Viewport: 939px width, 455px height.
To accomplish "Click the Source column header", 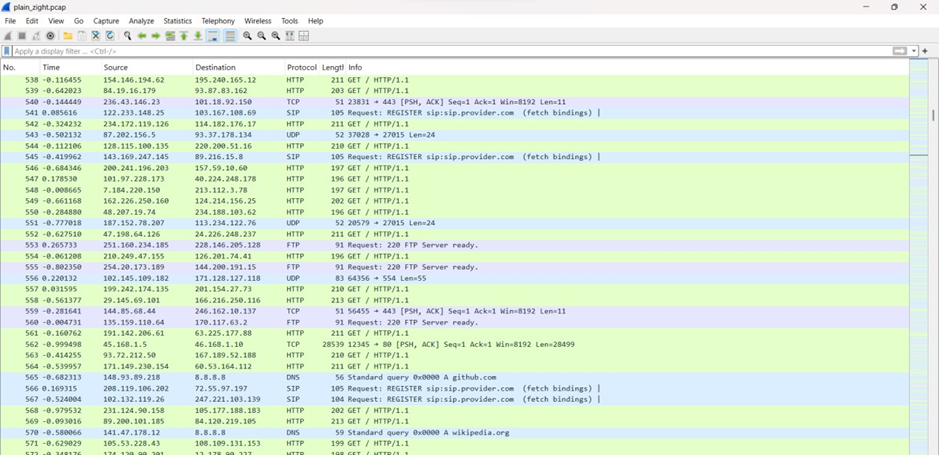I will [116, 67].
